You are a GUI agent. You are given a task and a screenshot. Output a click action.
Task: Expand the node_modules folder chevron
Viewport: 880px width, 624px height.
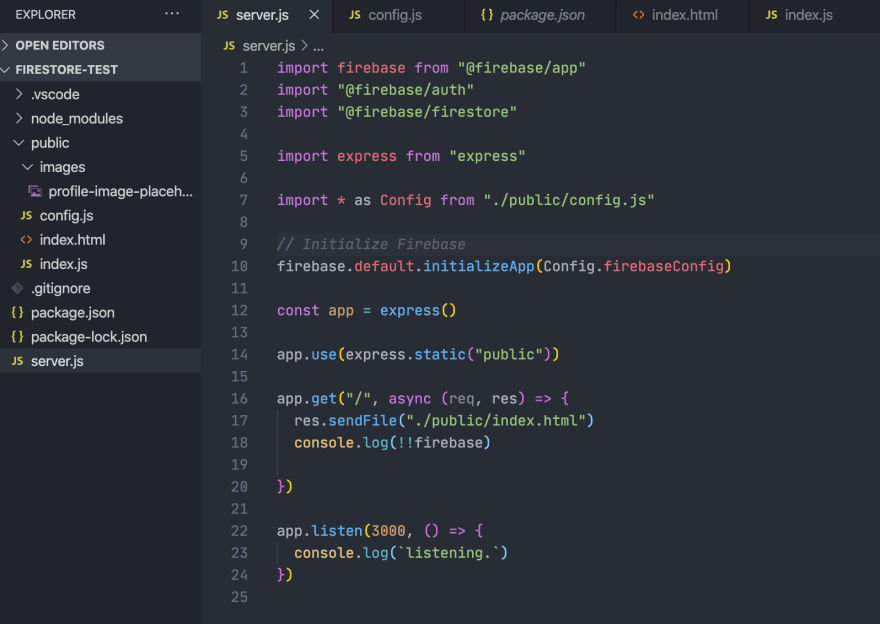coord(19,118)
